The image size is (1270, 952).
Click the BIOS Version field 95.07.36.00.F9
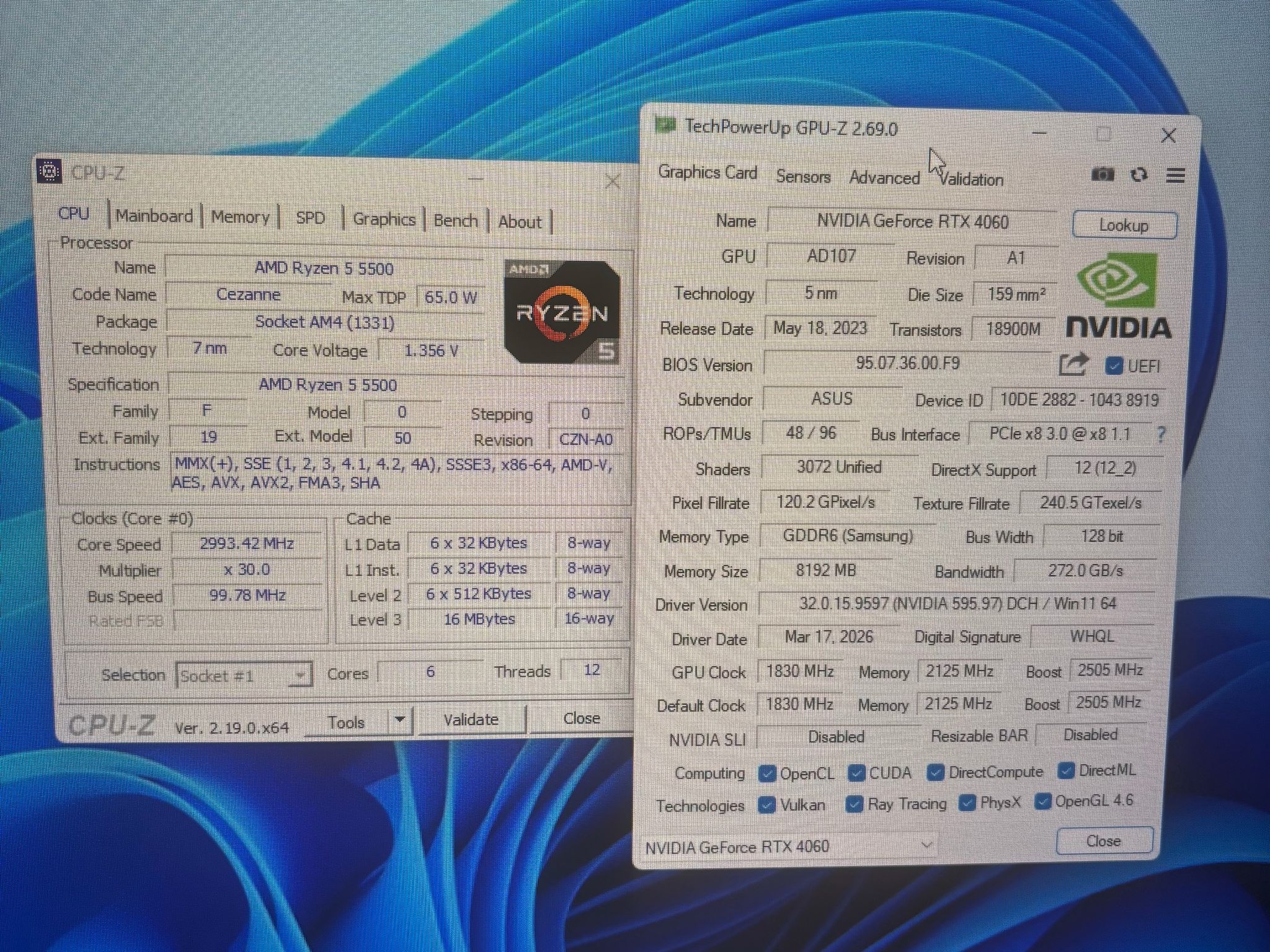pos(907,363)
